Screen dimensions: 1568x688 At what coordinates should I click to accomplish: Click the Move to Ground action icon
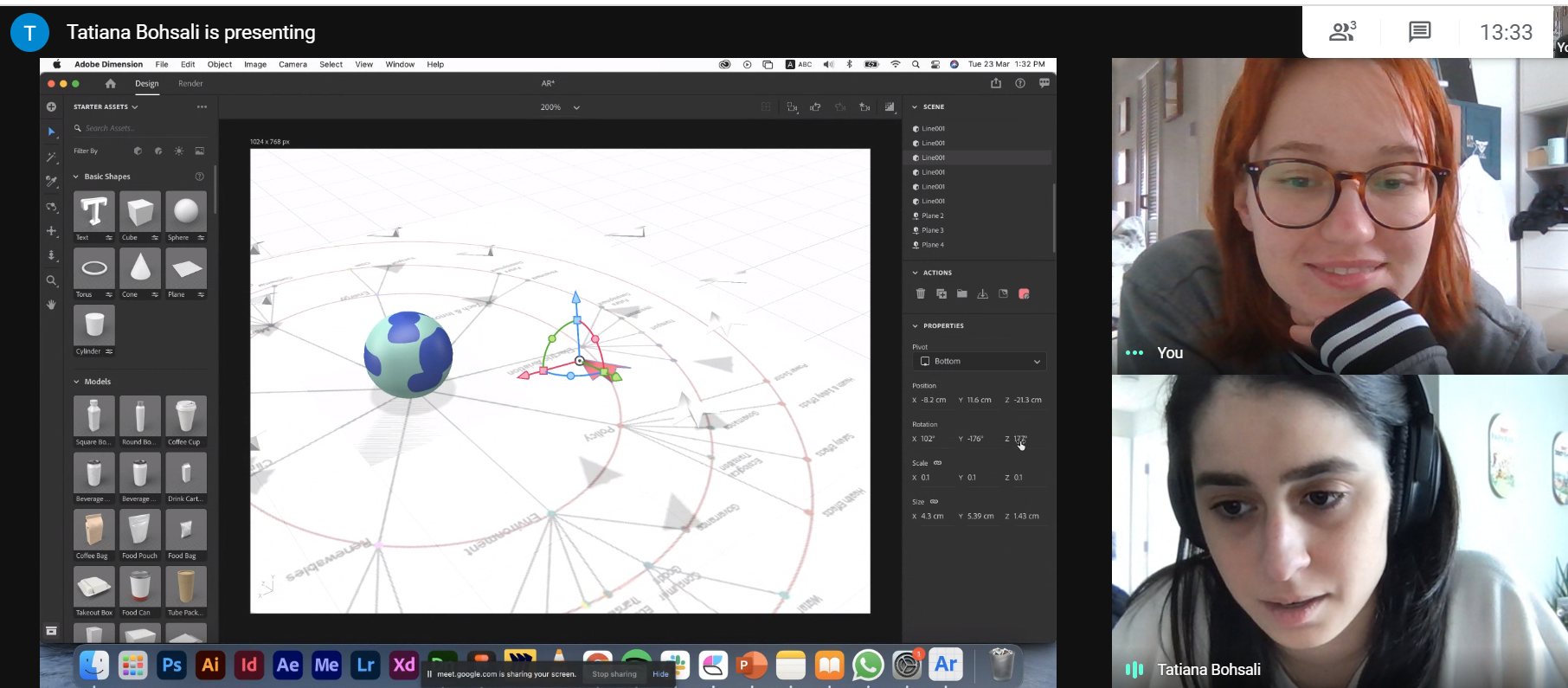tap(982, 294)
